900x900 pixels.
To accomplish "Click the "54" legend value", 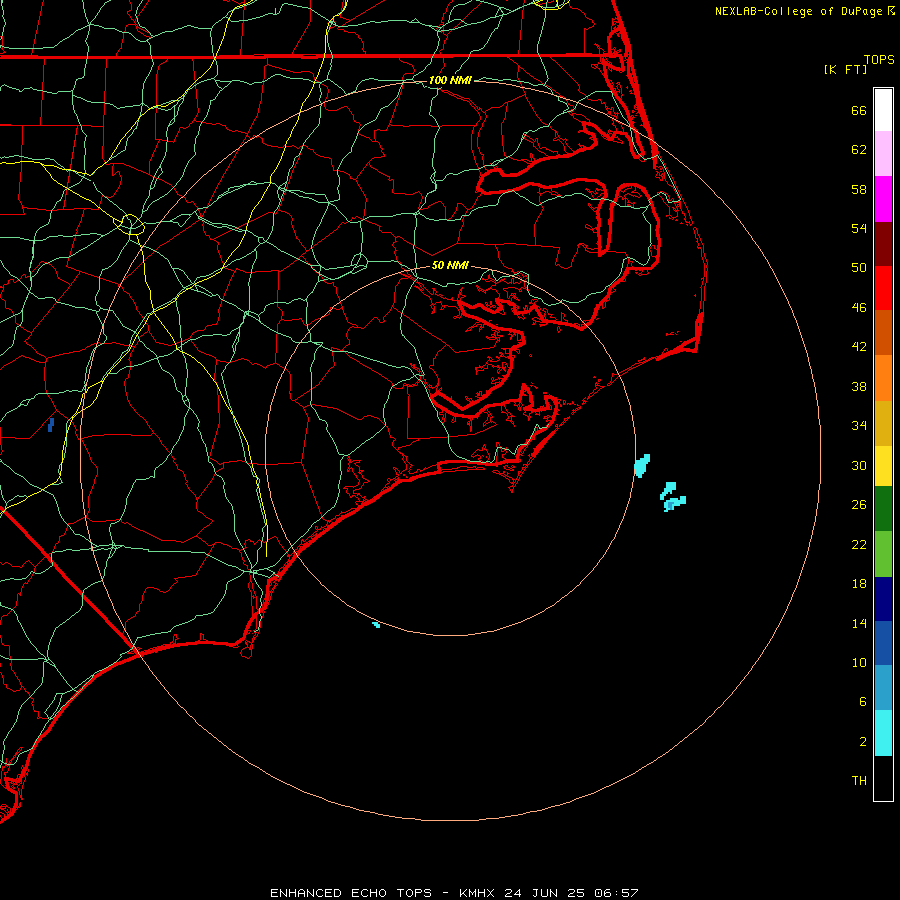I will click(859, 228).
